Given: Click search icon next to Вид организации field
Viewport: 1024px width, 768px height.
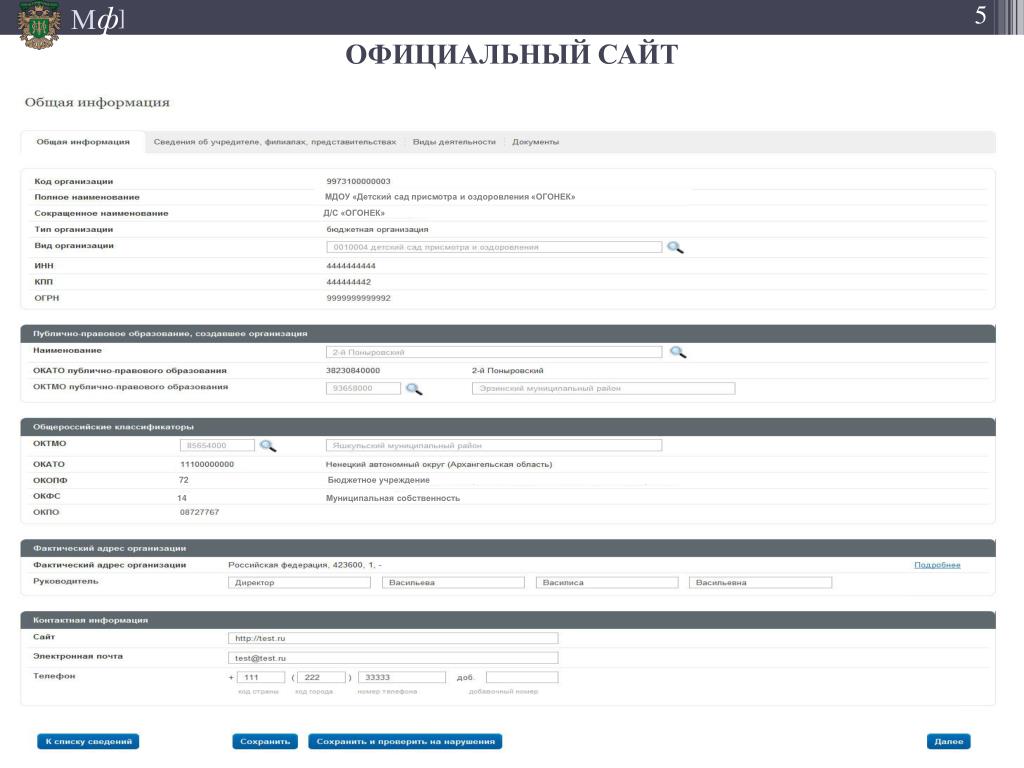Looking at the screenshot, I should pos(675,248).
